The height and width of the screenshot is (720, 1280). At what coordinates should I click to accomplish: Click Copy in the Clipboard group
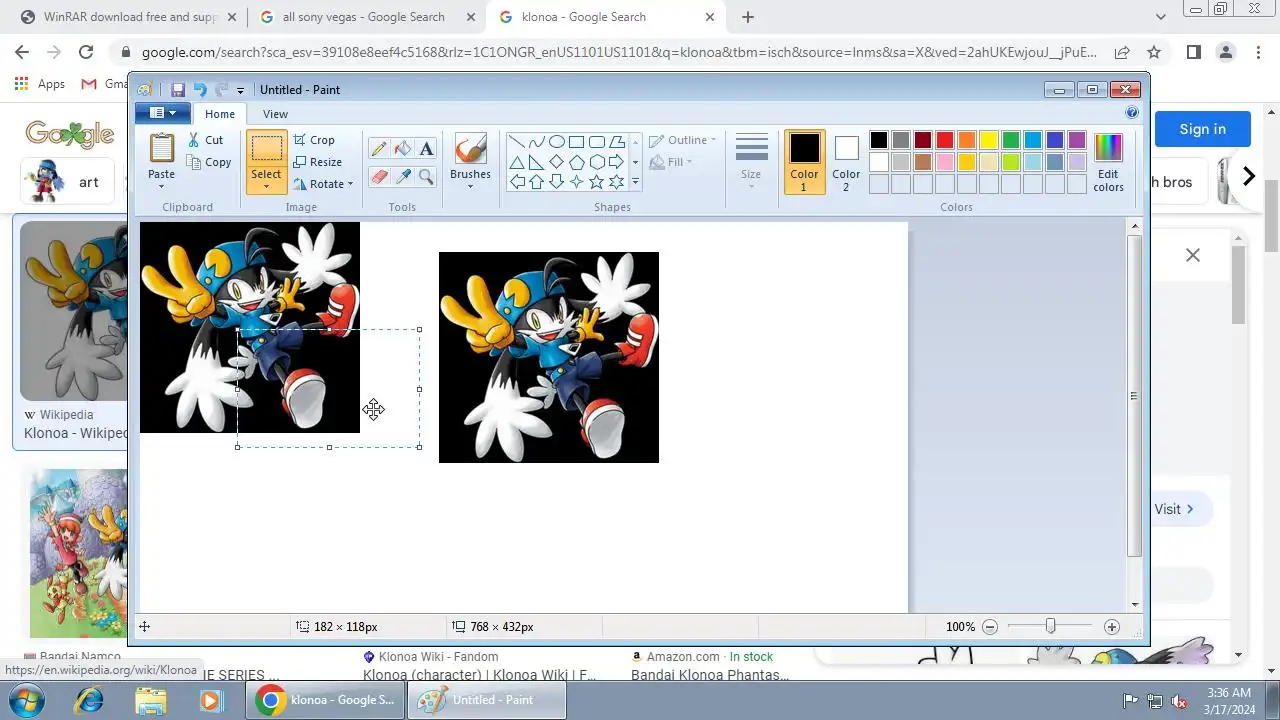(209, 162)
